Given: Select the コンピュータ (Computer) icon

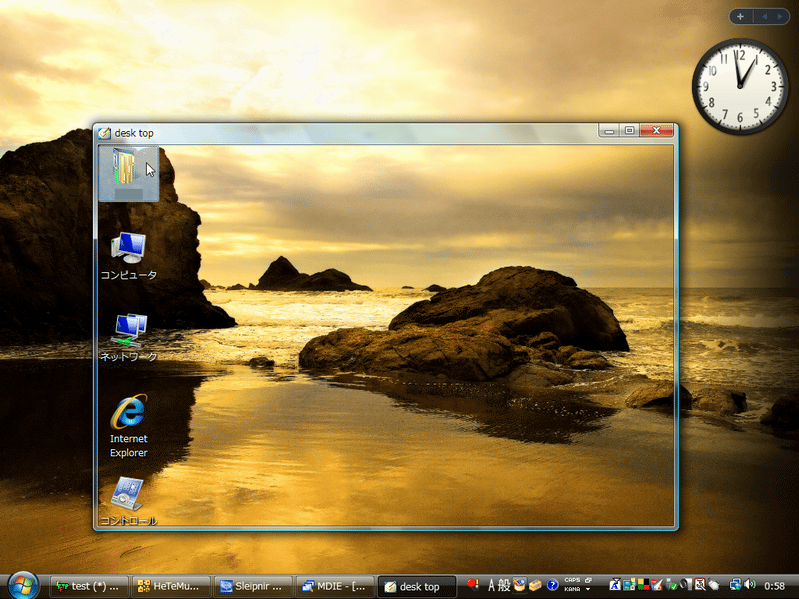Looking at the screenshot, I should pos(128,248).
